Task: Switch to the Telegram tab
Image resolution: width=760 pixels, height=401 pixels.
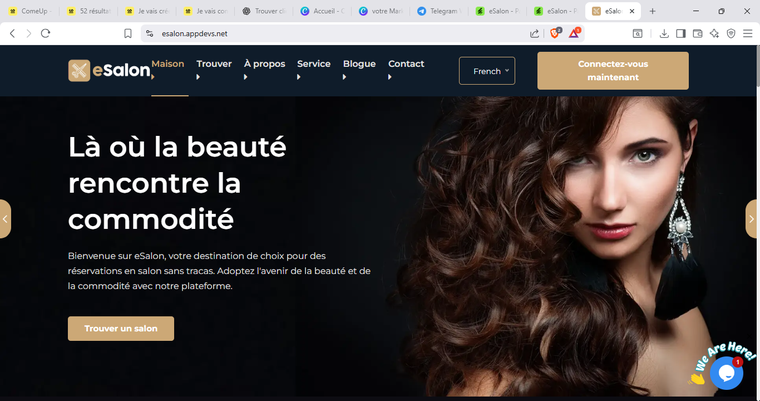Action: (x=439, y=11)
